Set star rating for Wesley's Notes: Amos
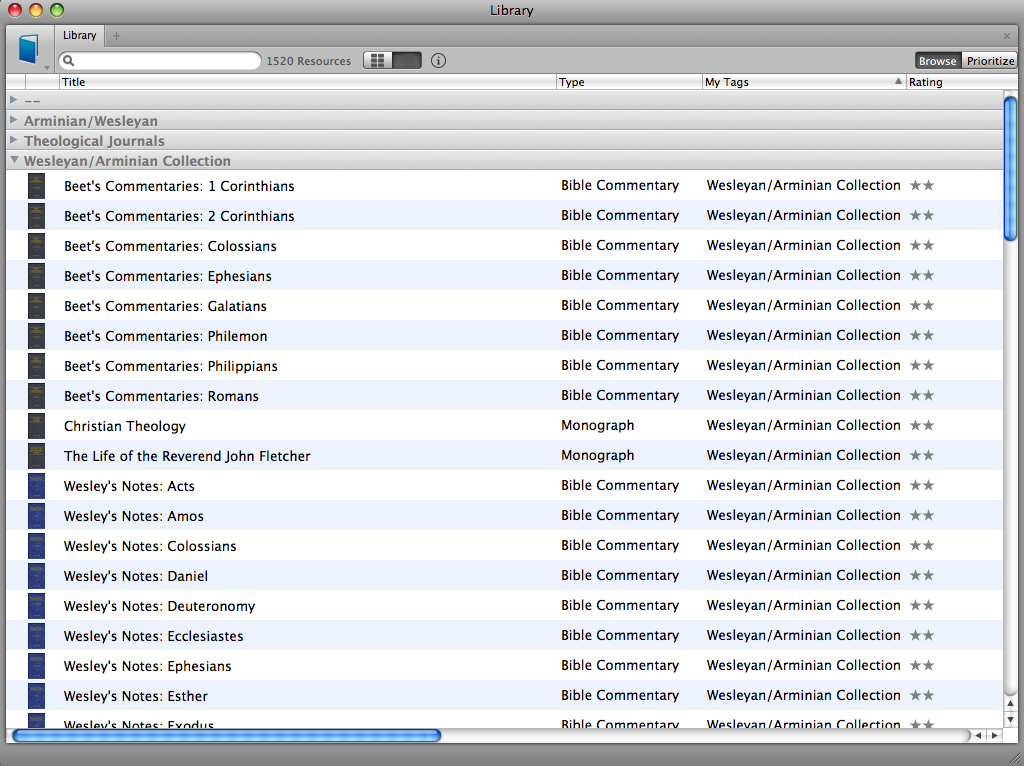1024x766 pixels. [922, 516]
